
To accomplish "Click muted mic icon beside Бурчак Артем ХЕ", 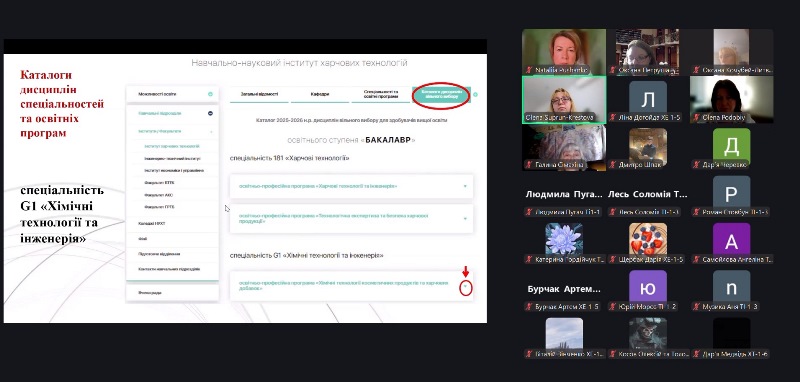I will (529, 307).
